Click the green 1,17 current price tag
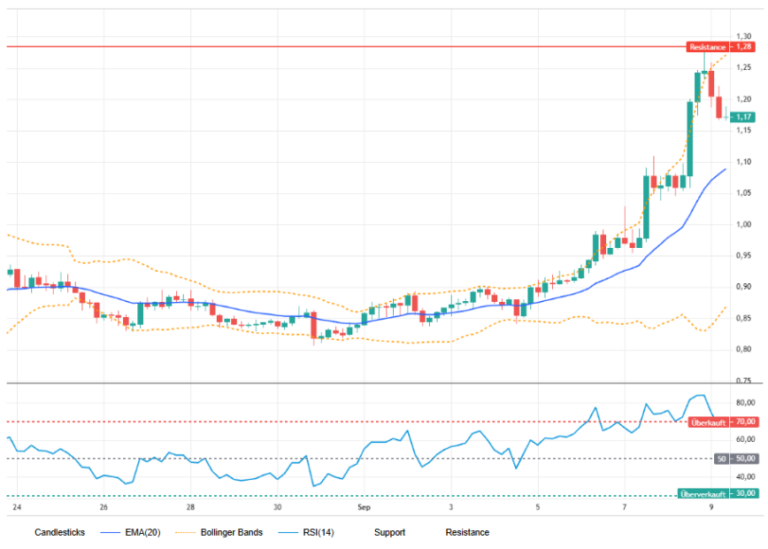The width and height of the screenshot is (768, 549). coord(743,117)
